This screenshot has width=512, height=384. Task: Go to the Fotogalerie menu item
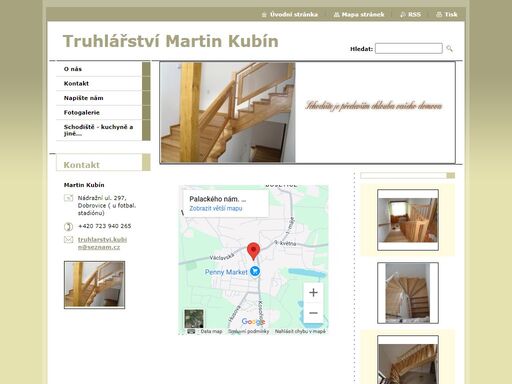click(99, 112)
